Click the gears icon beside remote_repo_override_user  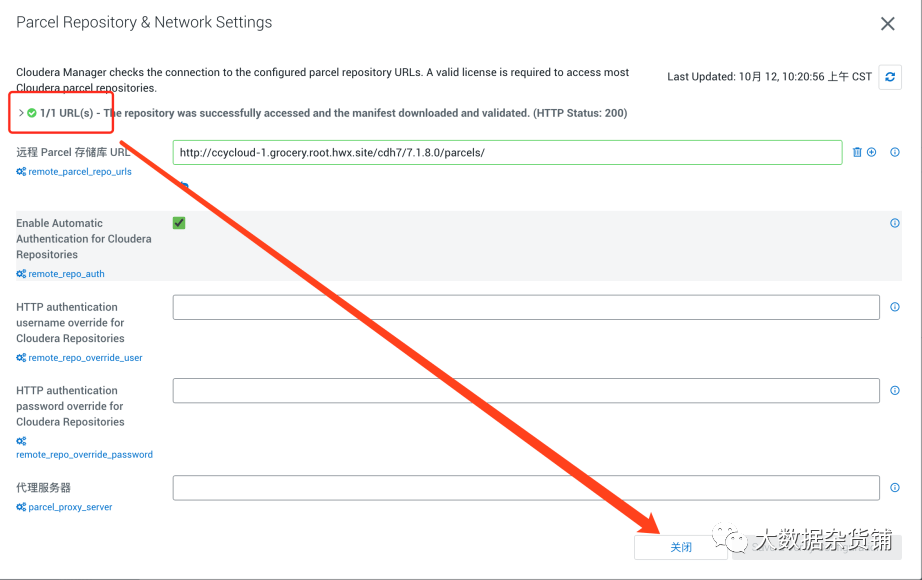point(21,358)
